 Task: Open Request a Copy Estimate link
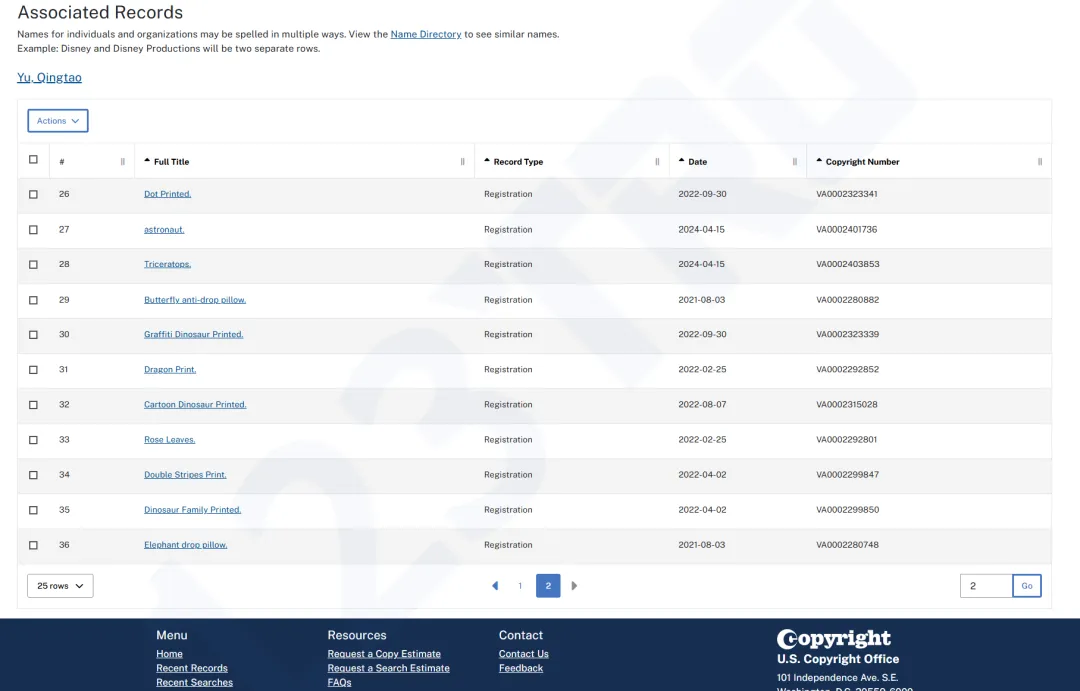384,654
